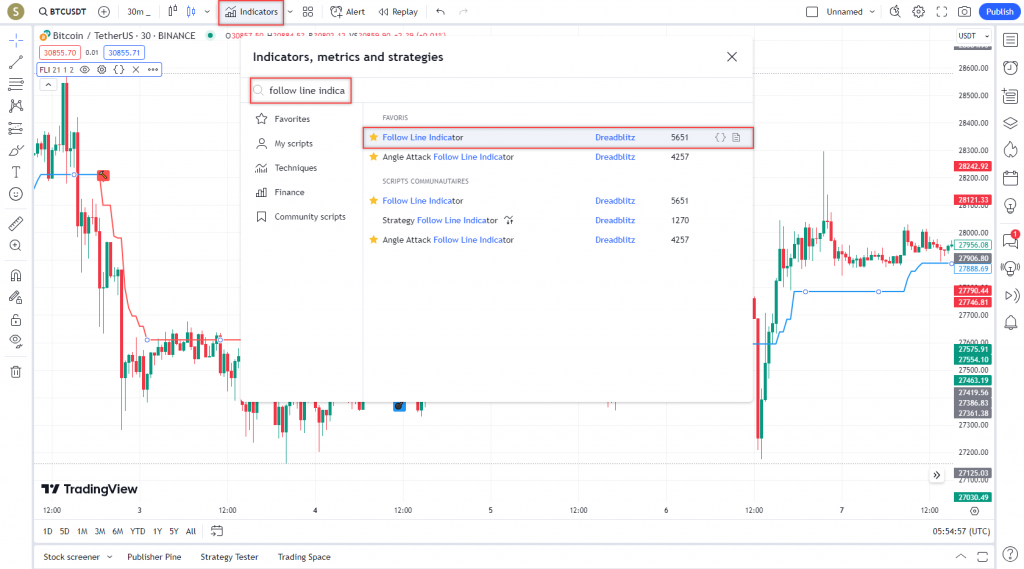Open FLI indicator source code braces
Screen dimensions: 1024x569
119,69
